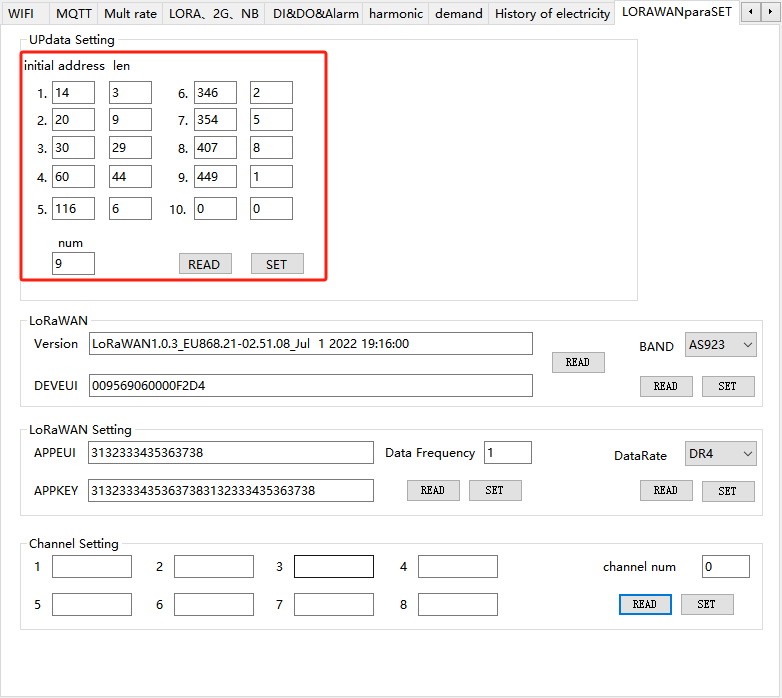
Task: Open the BAND dropdown showing AS923
Action: 720,345
